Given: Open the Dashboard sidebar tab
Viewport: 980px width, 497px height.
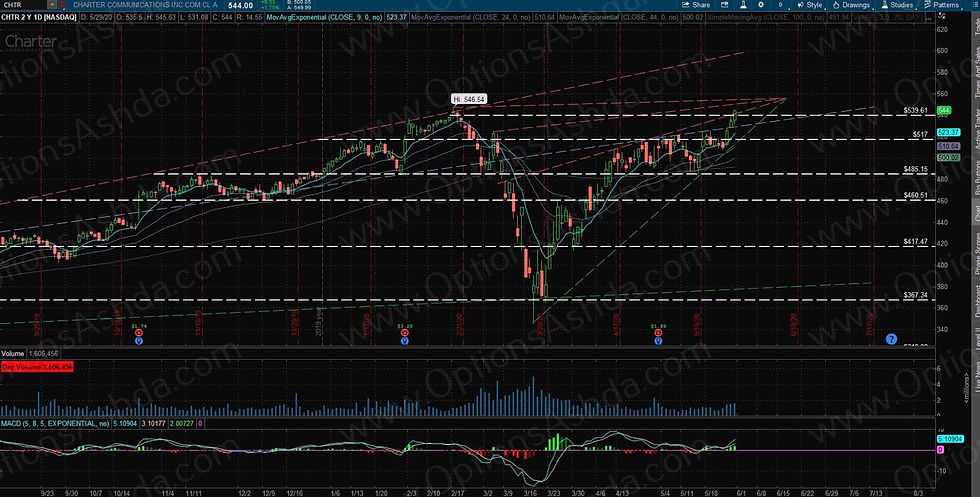Looking at the screenshot, I should point(976,302).
